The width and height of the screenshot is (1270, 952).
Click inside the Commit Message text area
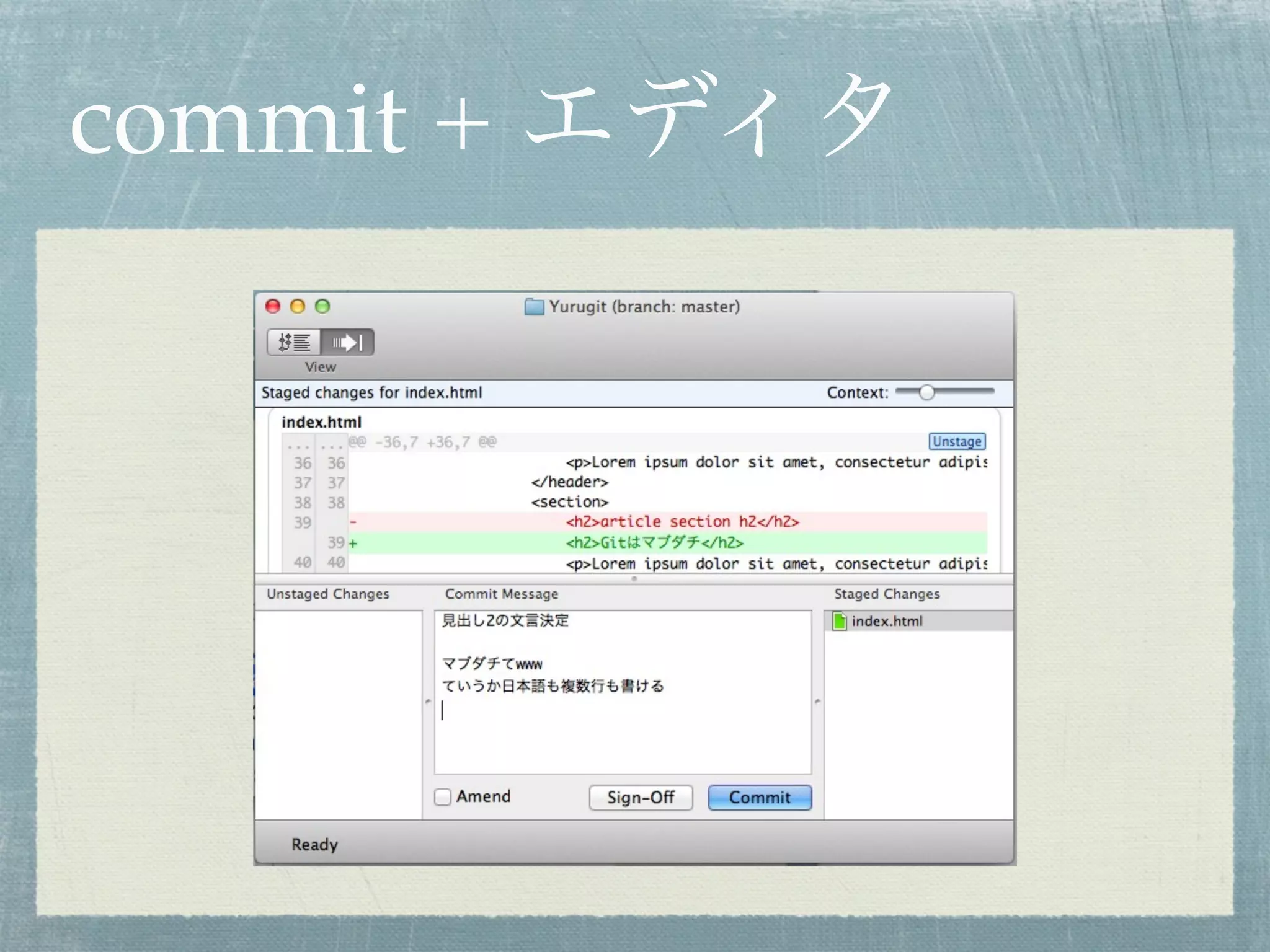pyautogui.click(x=623, y=692)
